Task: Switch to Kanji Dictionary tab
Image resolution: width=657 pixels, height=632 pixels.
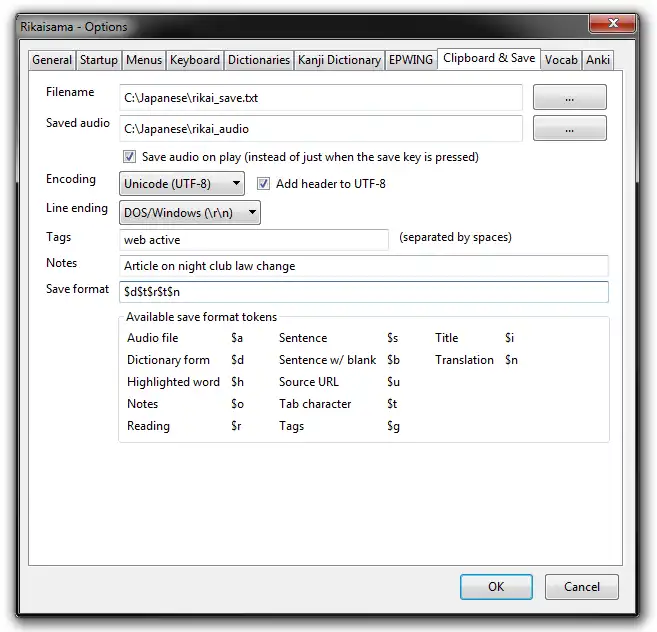Action: click(339, 60)
